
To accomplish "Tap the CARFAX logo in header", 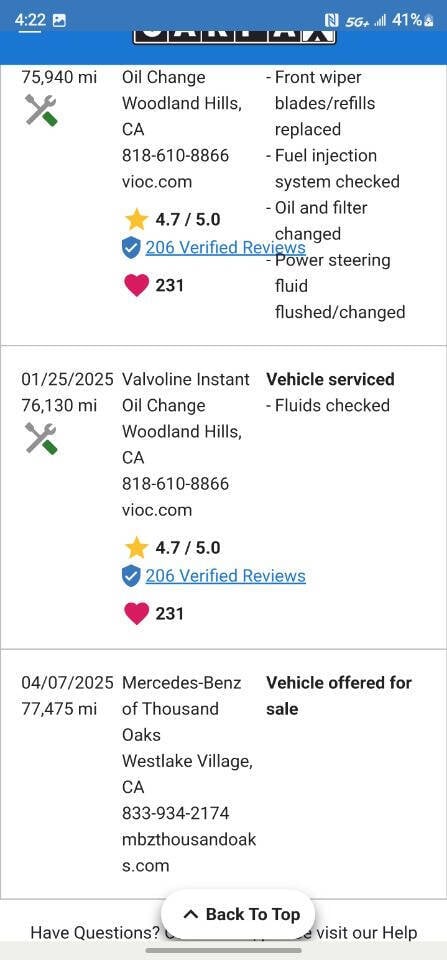I will coord(235,37).
